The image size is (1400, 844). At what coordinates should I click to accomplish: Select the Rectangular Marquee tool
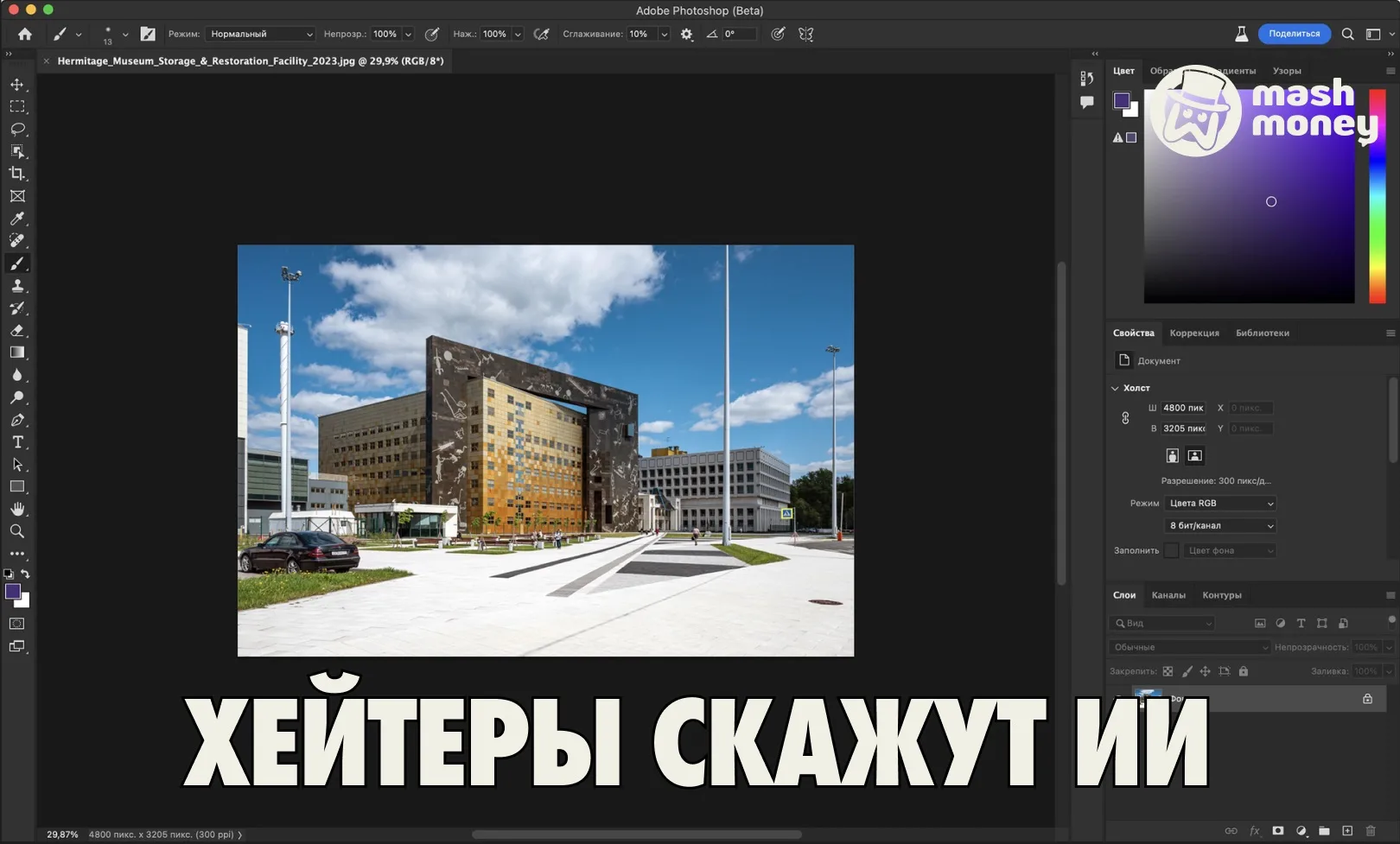pyautogui.click(x=17, y=106)
